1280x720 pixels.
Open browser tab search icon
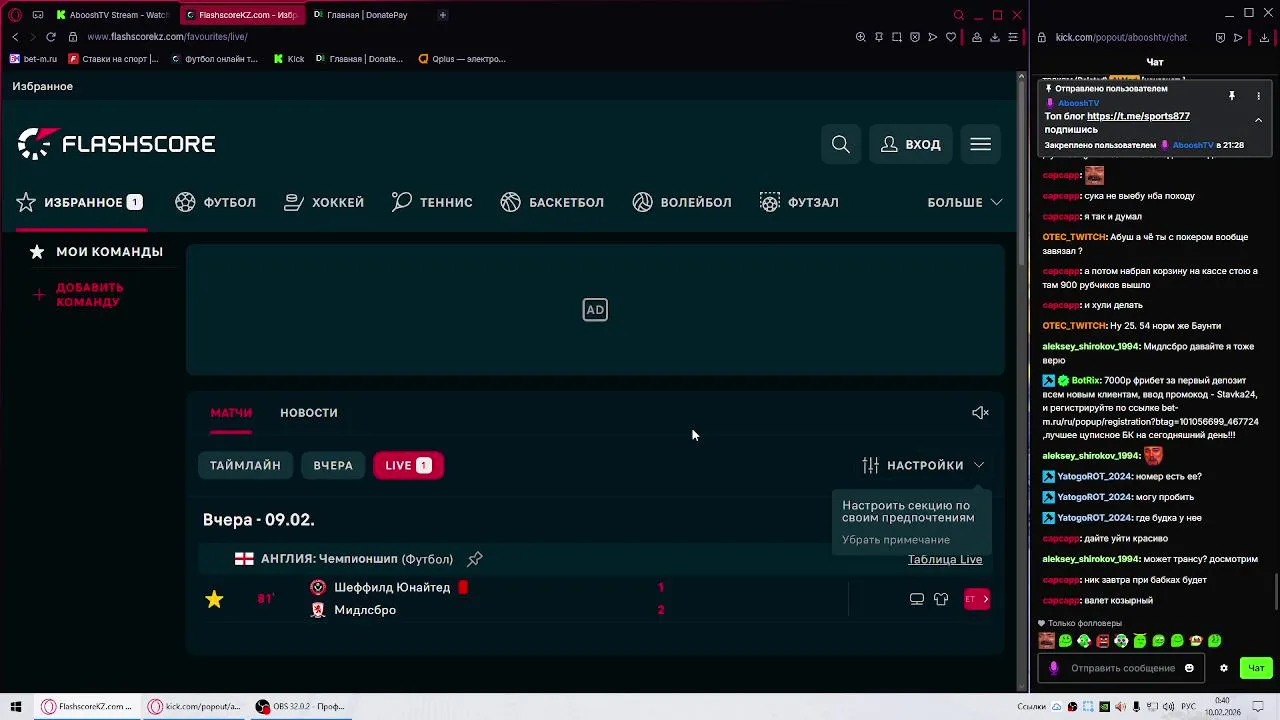pyautogui.click(x=958, y=15)
